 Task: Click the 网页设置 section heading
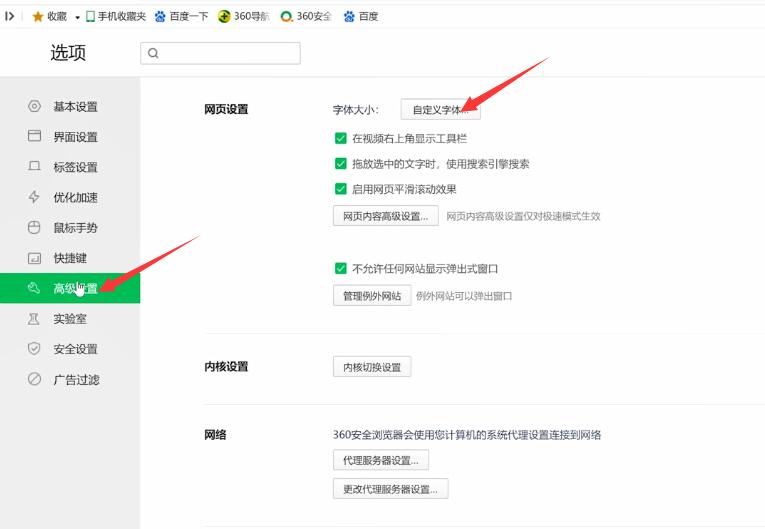[226, 109]
